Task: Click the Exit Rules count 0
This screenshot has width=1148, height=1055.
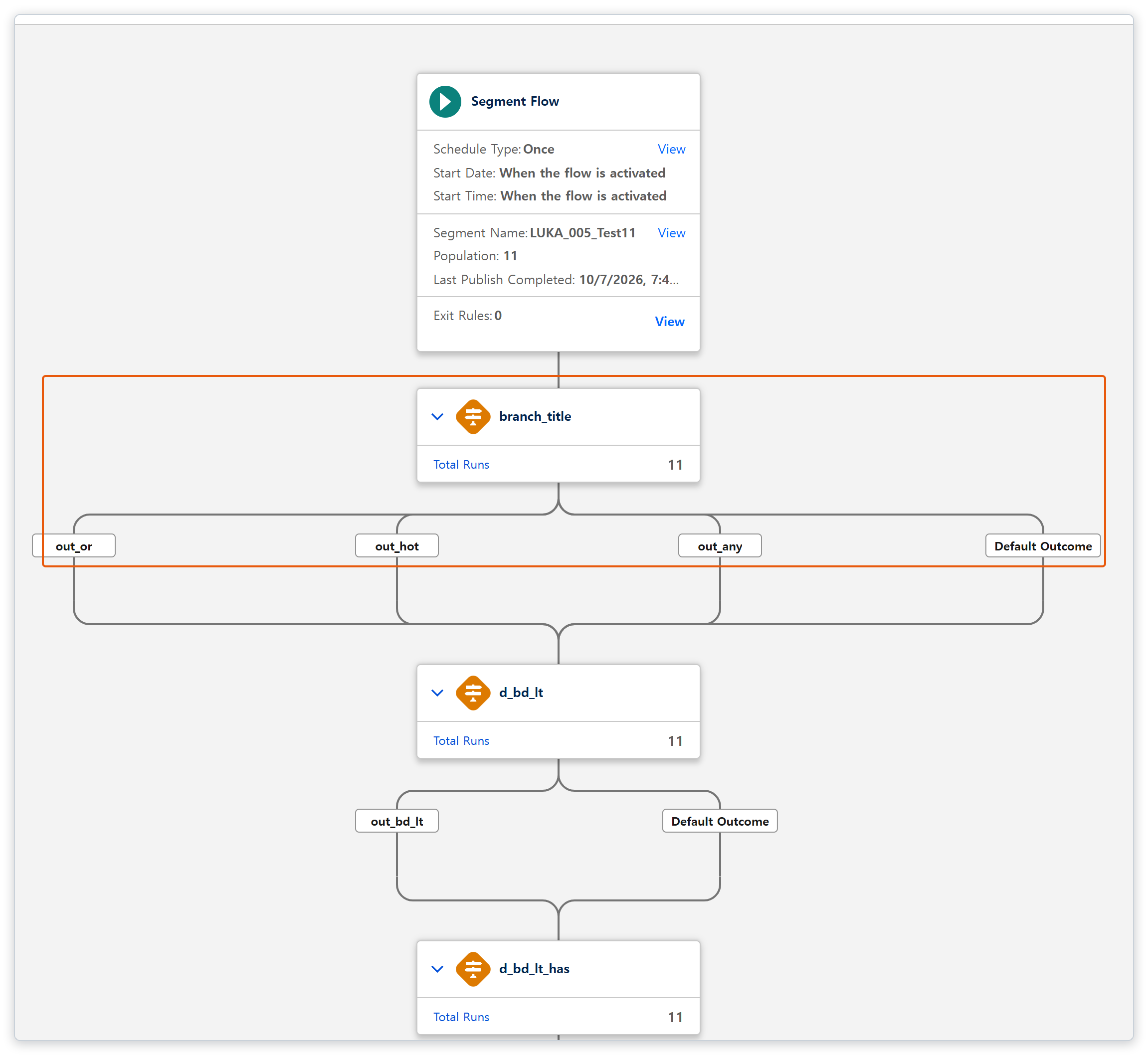Action: point(498,316)
